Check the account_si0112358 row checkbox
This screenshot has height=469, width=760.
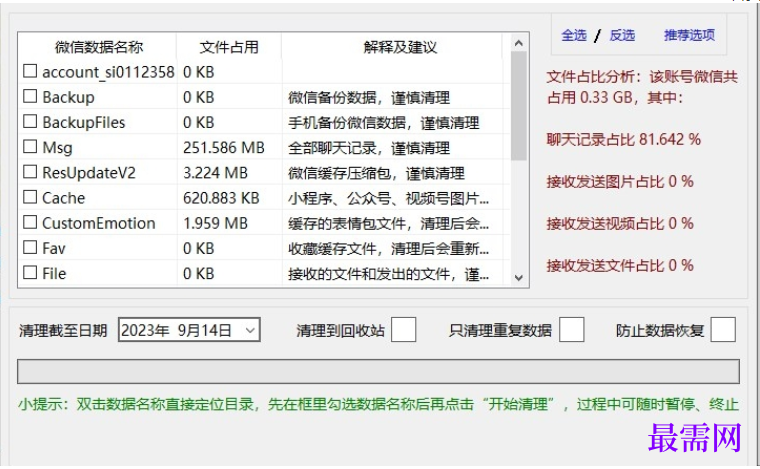click(30, 71)
